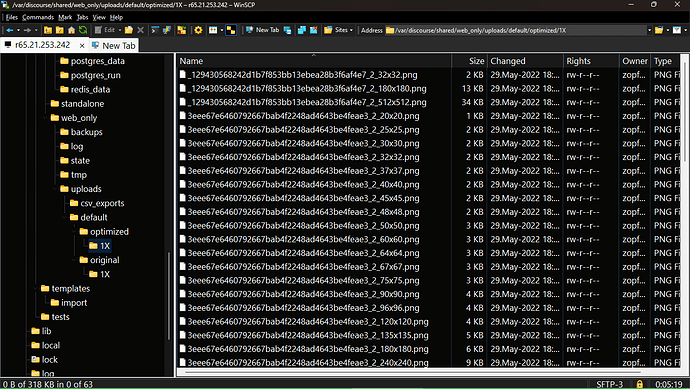Viewport: 690px width, 389px height.
Task: Open the view style dropdown arrow
Action: point(222,30)
